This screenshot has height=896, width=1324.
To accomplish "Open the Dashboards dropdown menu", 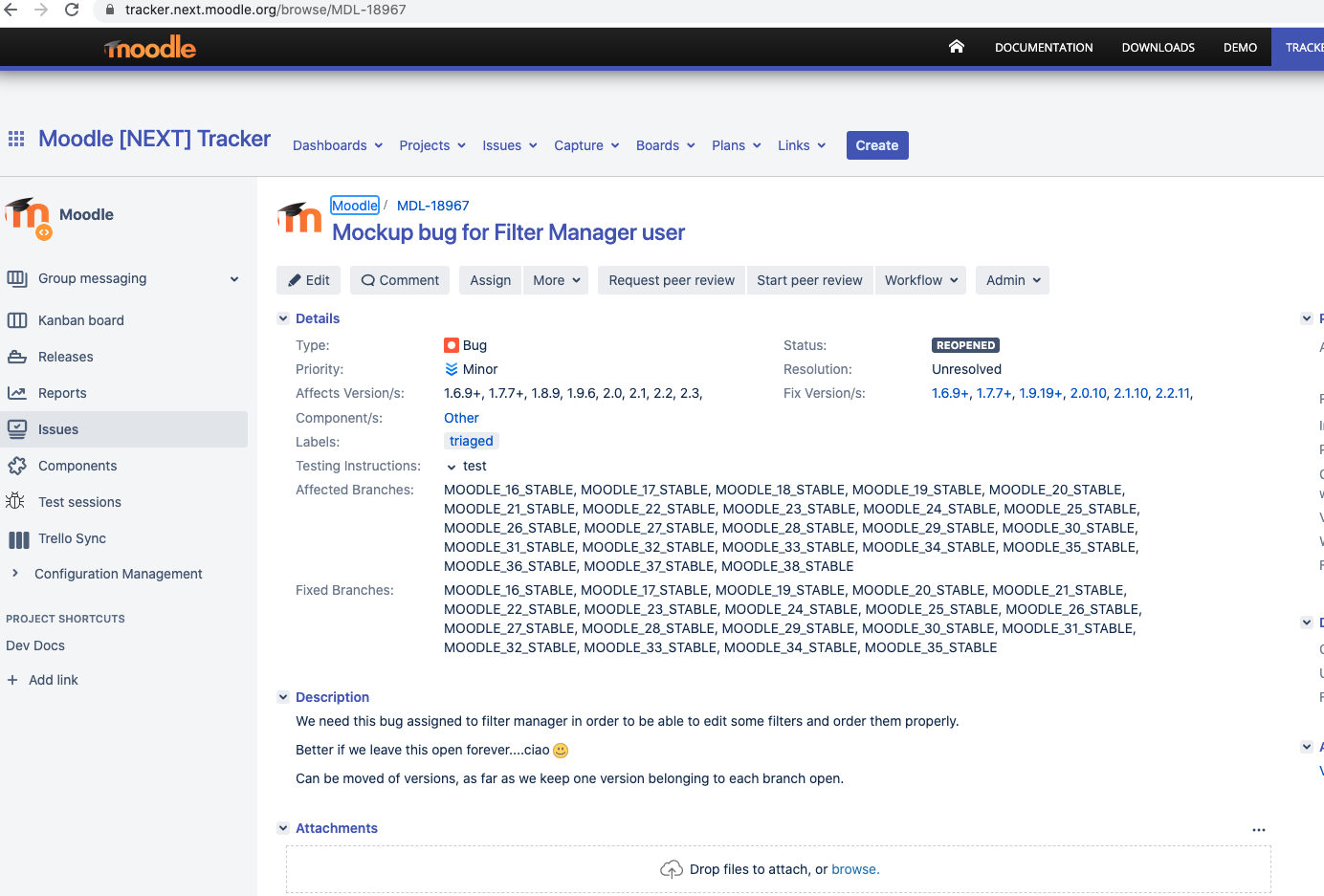I will pyautogui.click(x=338, y=145).
